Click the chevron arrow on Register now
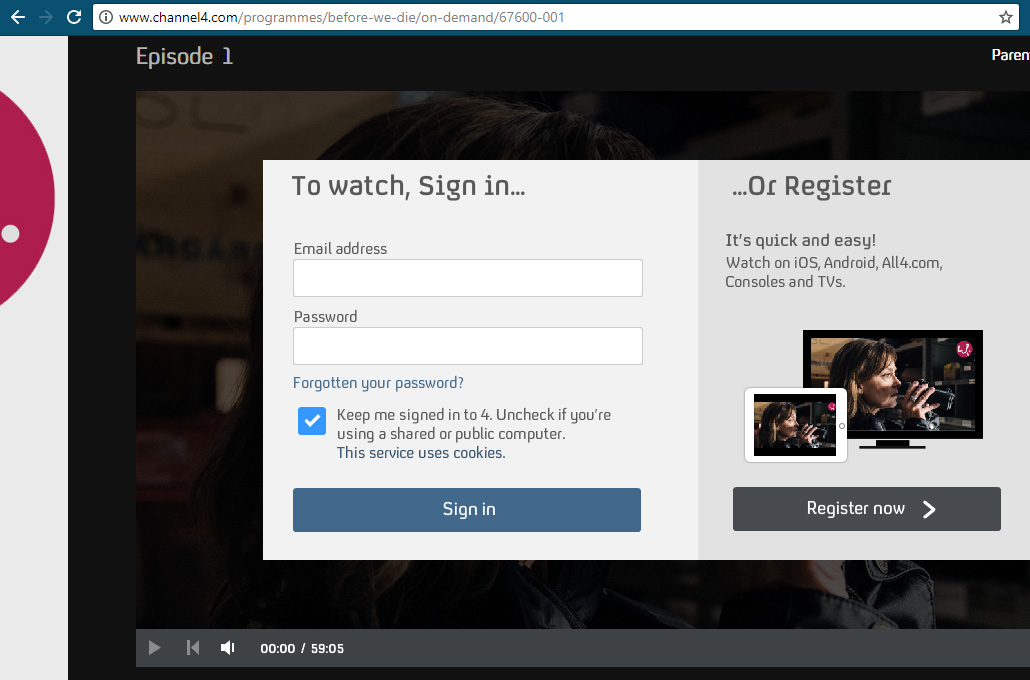The width and height of the screenshot is (1030, 680). (x=929, y=508)
